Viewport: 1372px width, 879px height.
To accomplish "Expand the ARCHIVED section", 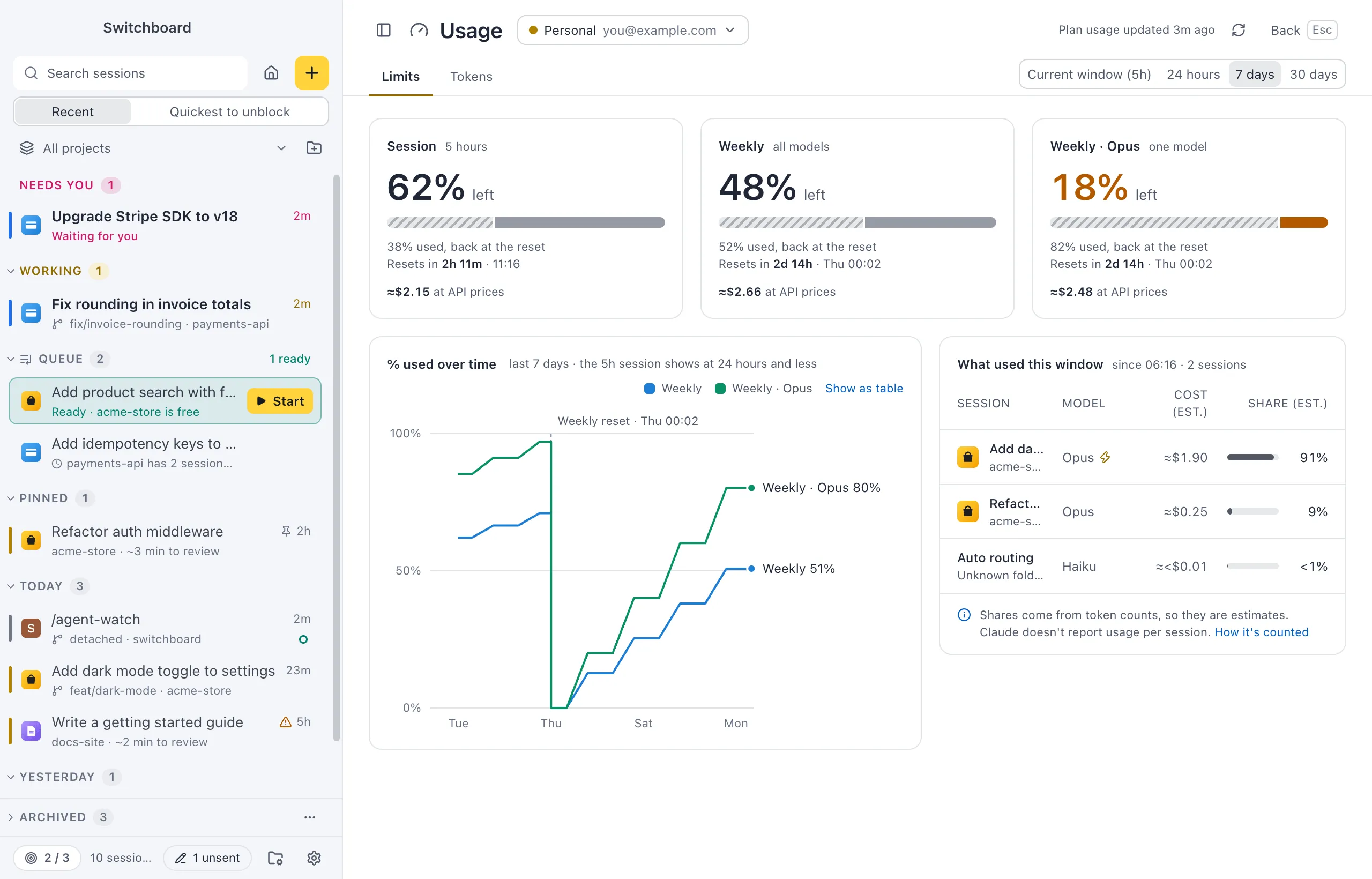I will pos(10,817).
